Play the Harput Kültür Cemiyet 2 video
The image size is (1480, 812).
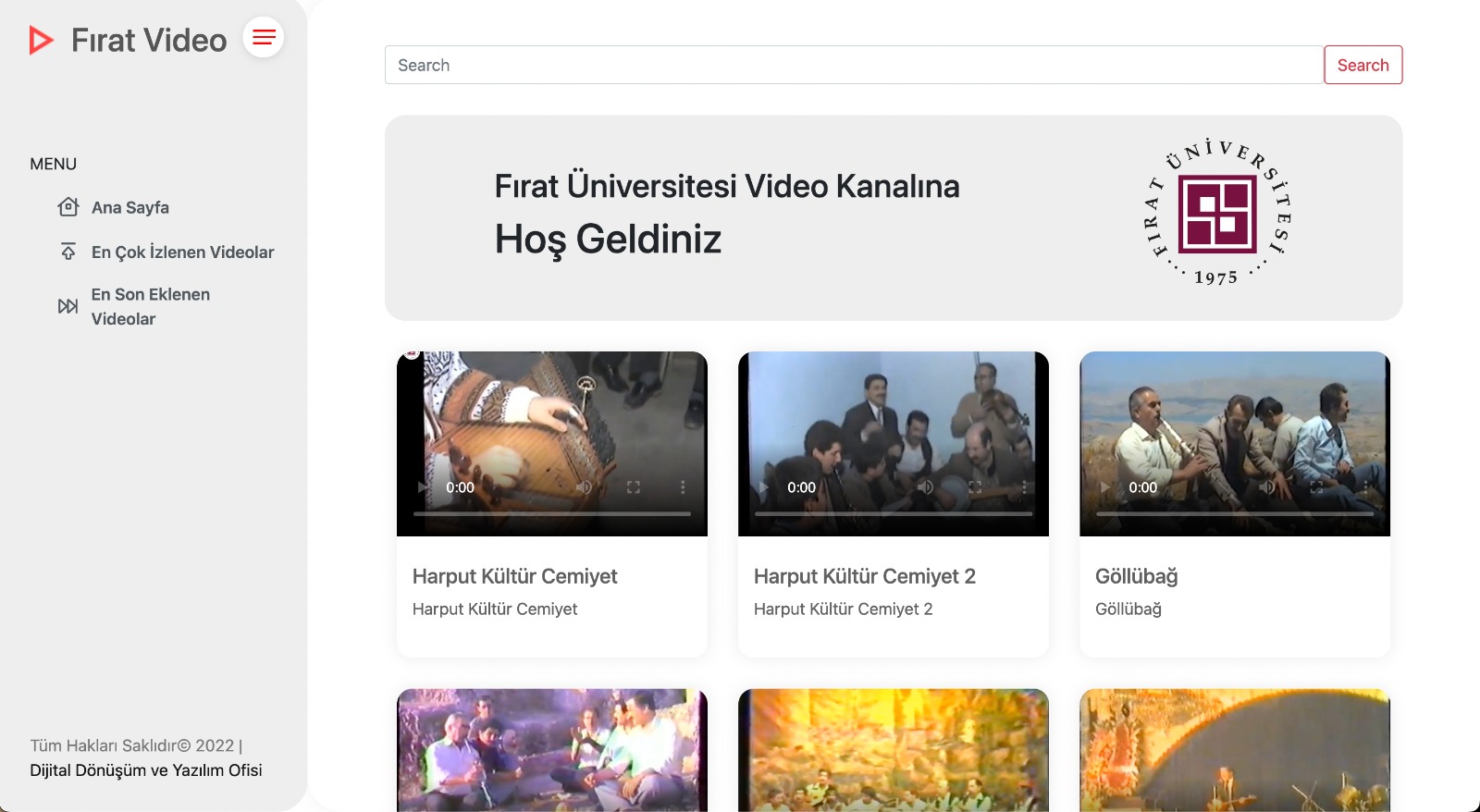(x=765, y=487)
